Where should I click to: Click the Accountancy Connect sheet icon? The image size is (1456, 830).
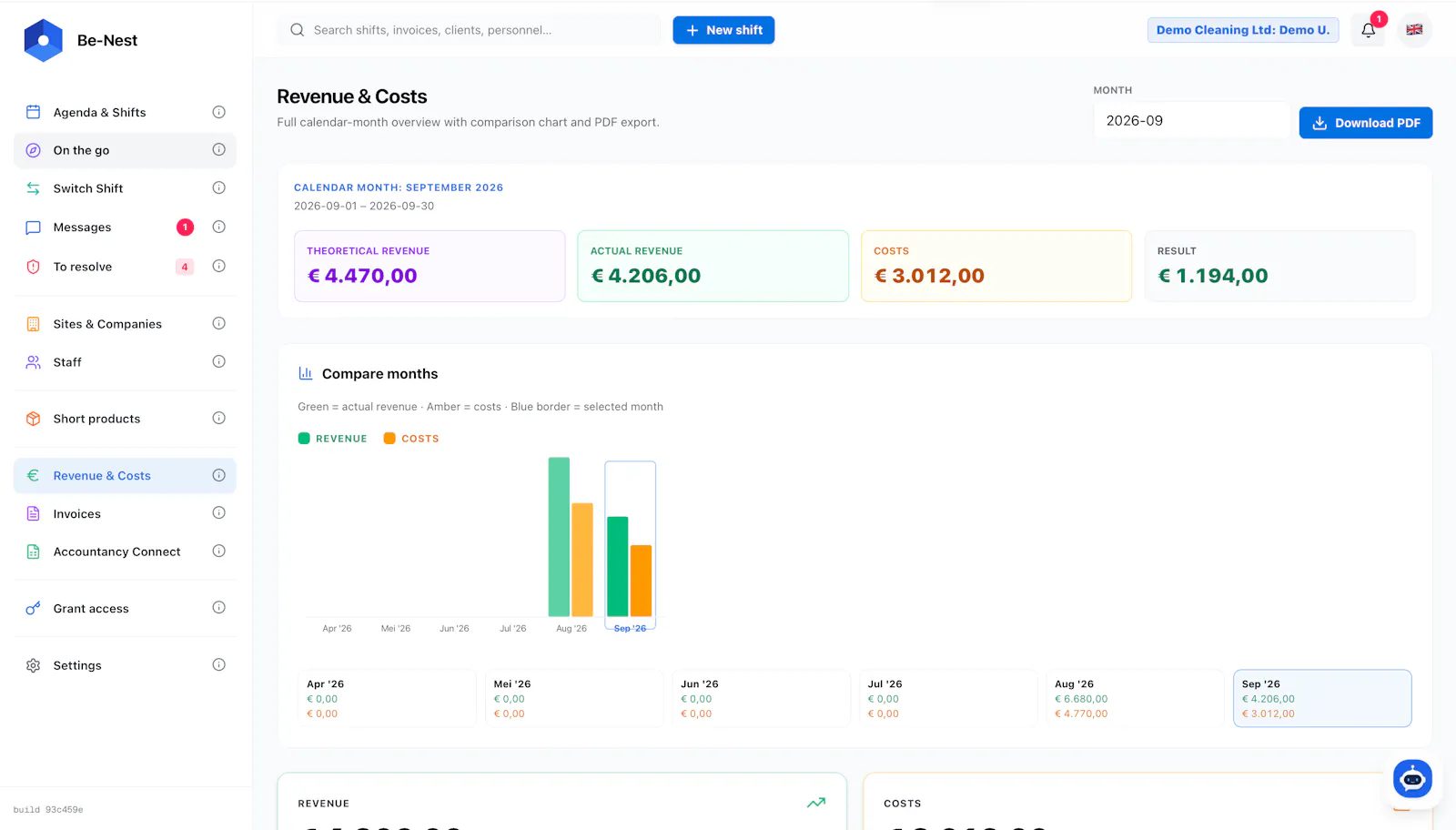point(34,552)
